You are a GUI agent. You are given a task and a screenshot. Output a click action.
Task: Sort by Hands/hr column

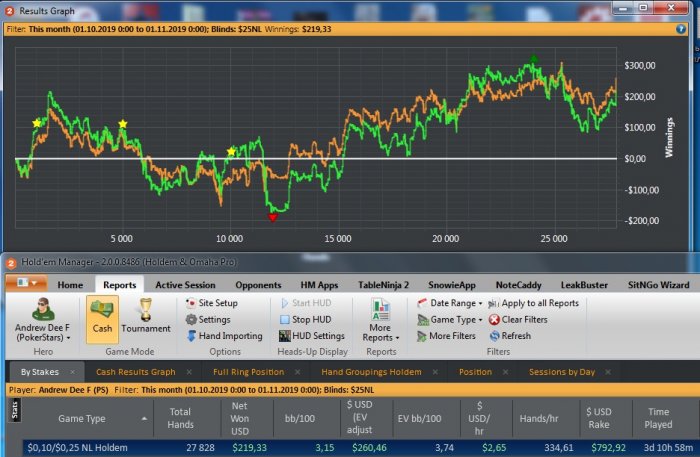point(539,418)
